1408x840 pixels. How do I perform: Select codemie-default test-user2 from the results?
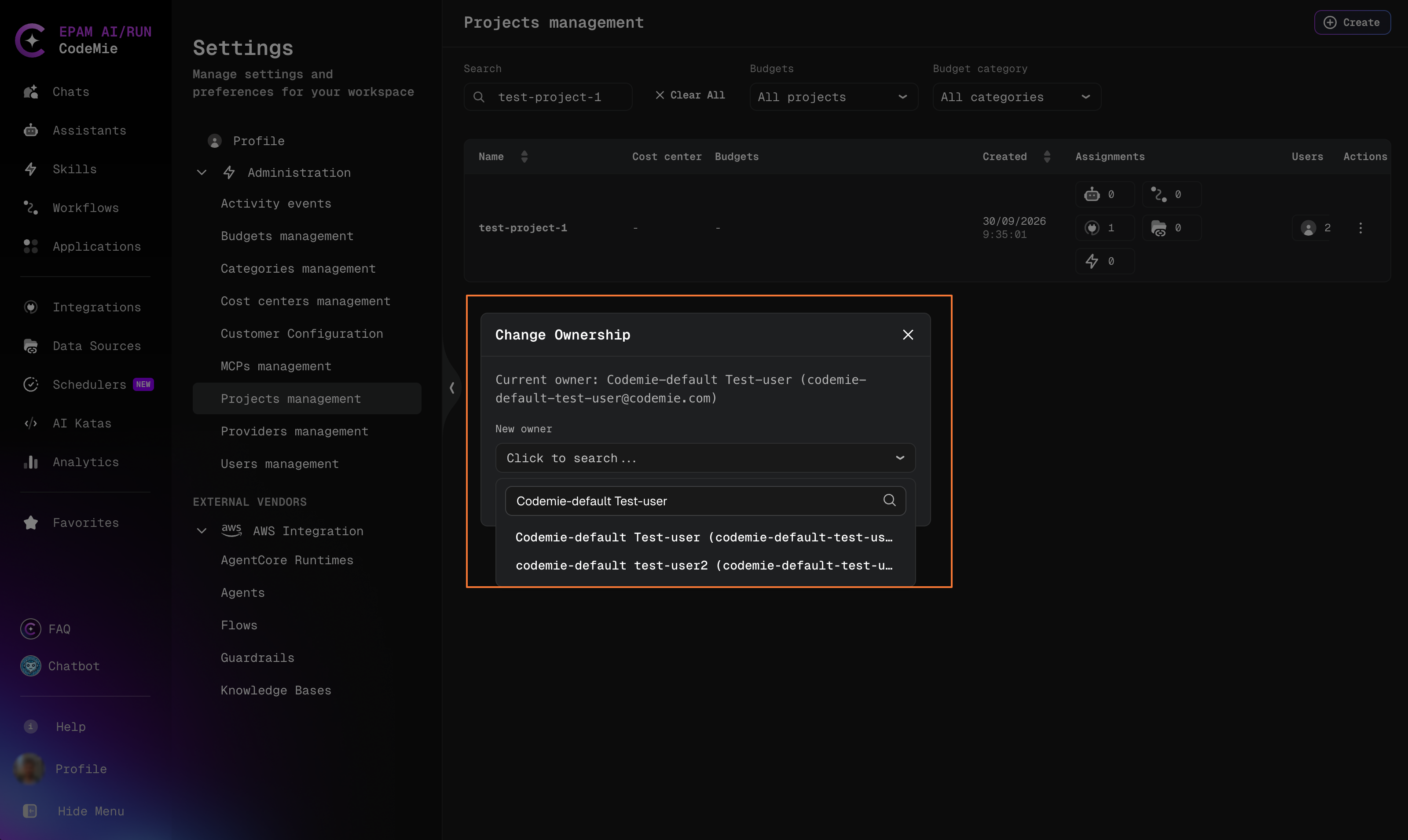704,566
